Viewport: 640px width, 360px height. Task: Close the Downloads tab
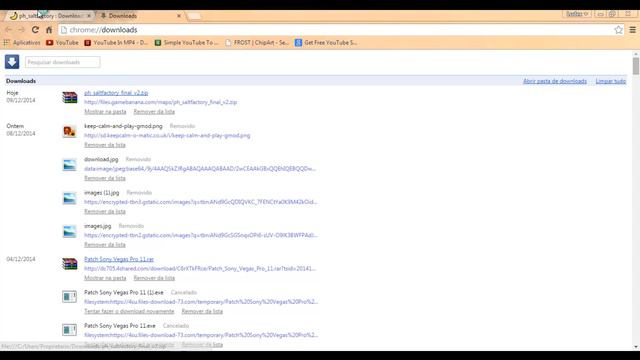[x=178, y=16]
